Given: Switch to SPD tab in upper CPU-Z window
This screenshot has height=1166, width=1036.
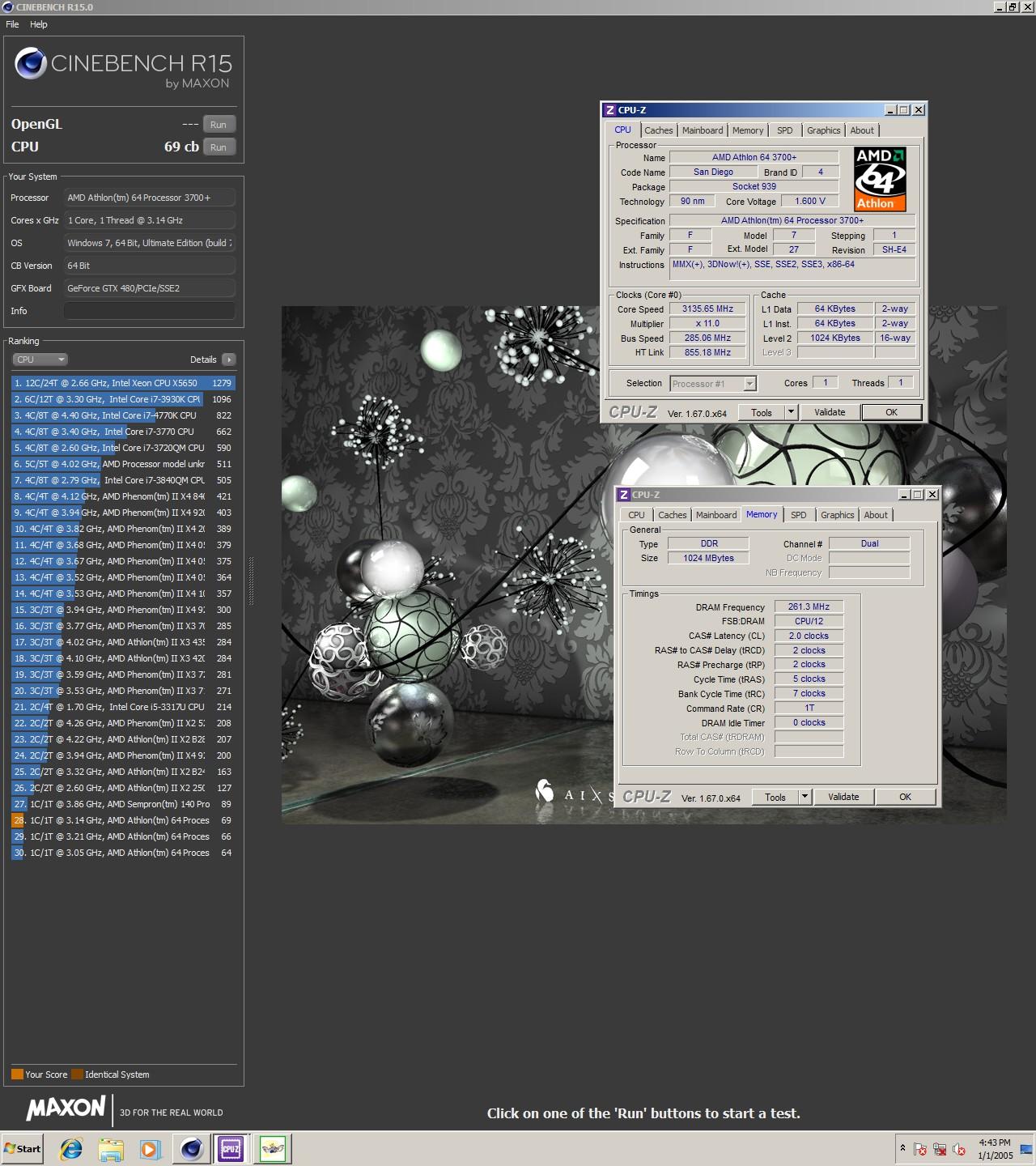Looking at the screenshot, I should click(x=785, y=130).
